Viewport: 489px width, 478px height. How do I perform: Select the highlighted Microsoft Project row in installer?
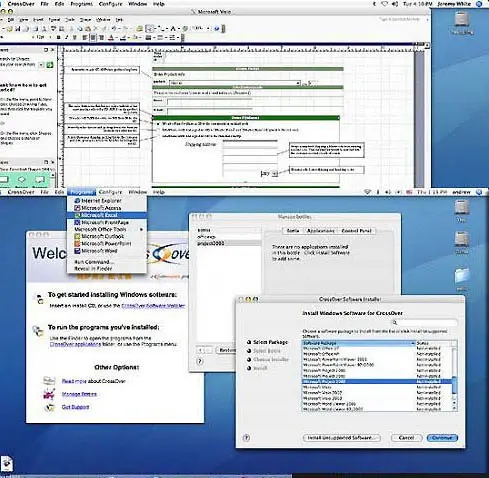click(377, 381)
